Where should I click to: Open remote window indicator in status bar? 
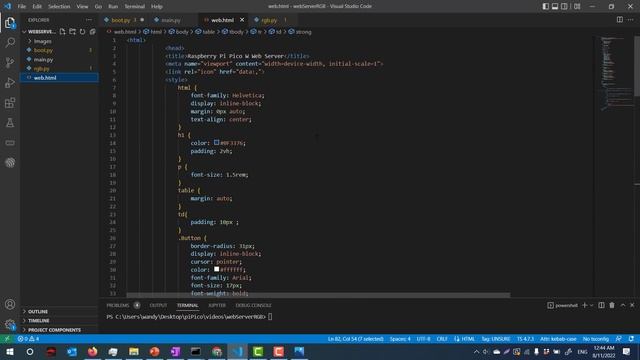point(7,339)
